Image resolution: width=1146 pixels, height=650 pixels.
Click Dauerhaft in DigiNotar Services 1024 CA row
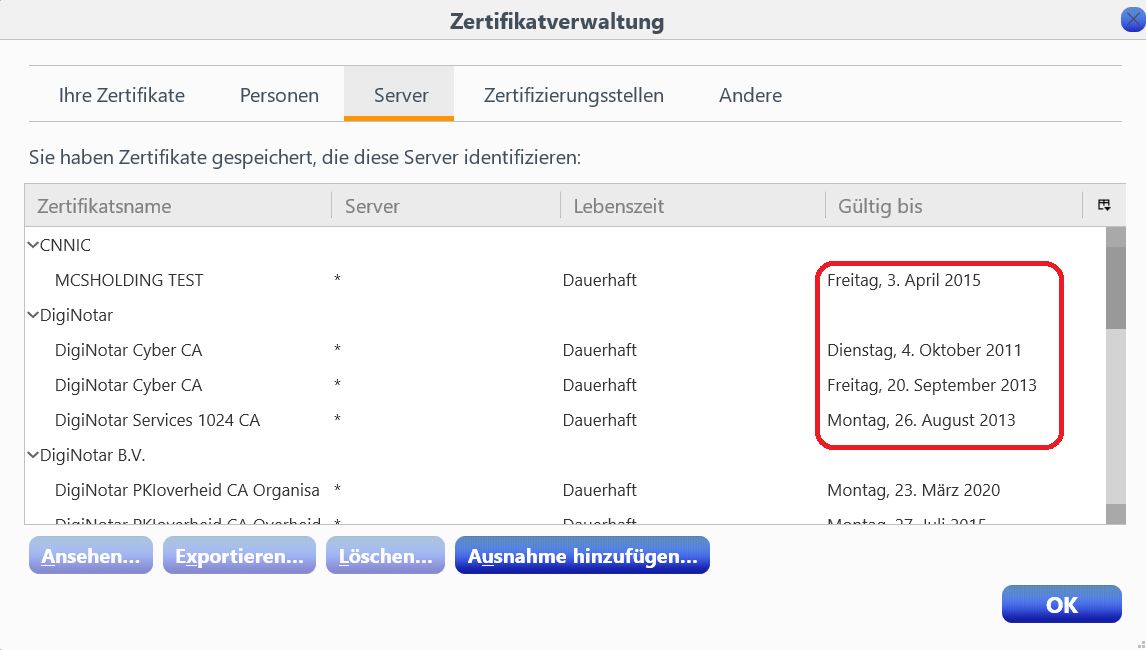tap(599, 420)
